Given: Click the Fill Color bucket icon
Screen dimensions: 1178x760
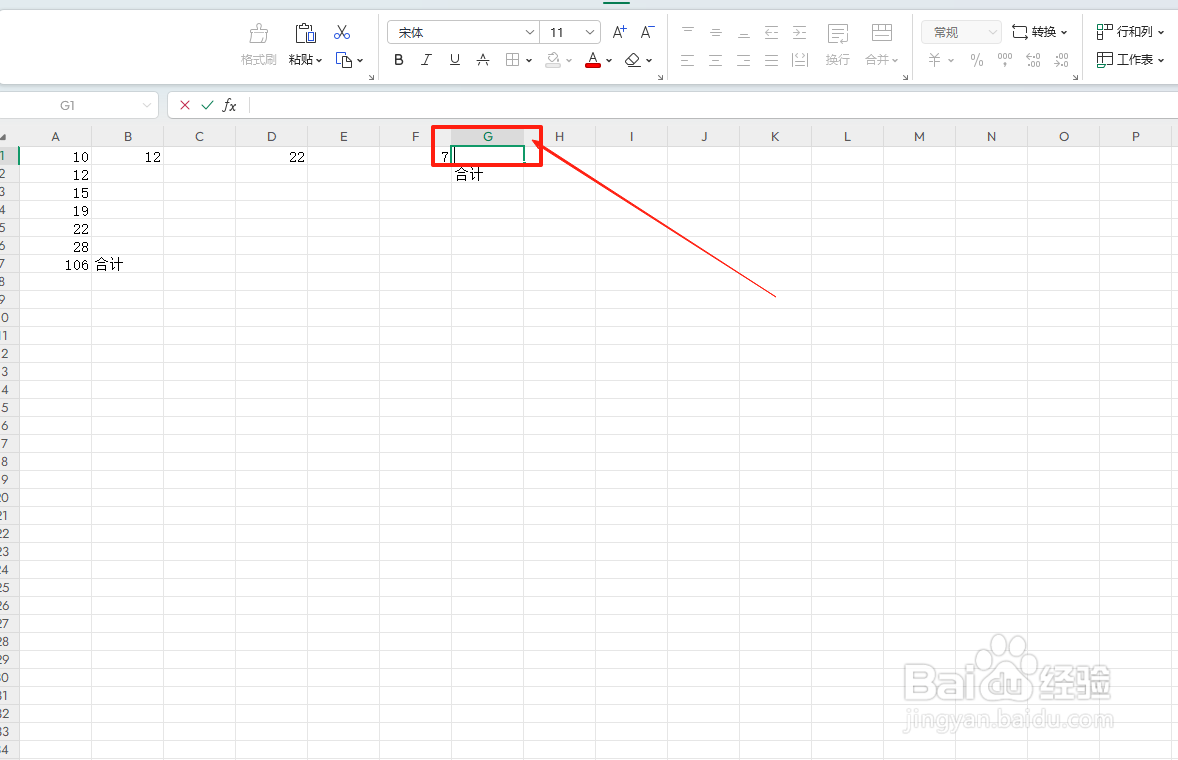Looking at the screenshot, I should click(553, 60).
